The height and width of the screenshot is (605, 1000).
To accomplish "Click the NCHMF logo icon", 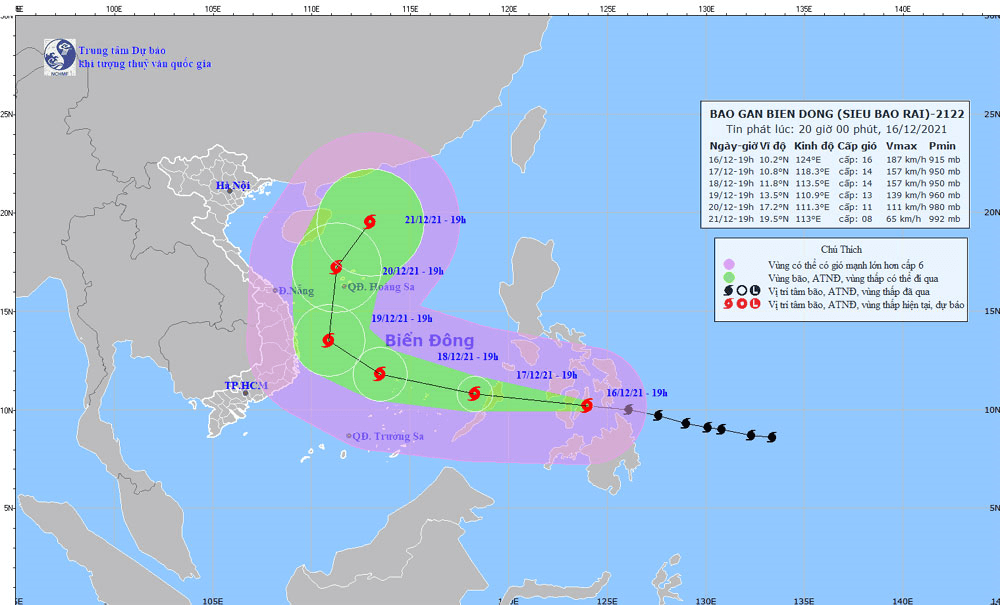I will tap(60, 57).
